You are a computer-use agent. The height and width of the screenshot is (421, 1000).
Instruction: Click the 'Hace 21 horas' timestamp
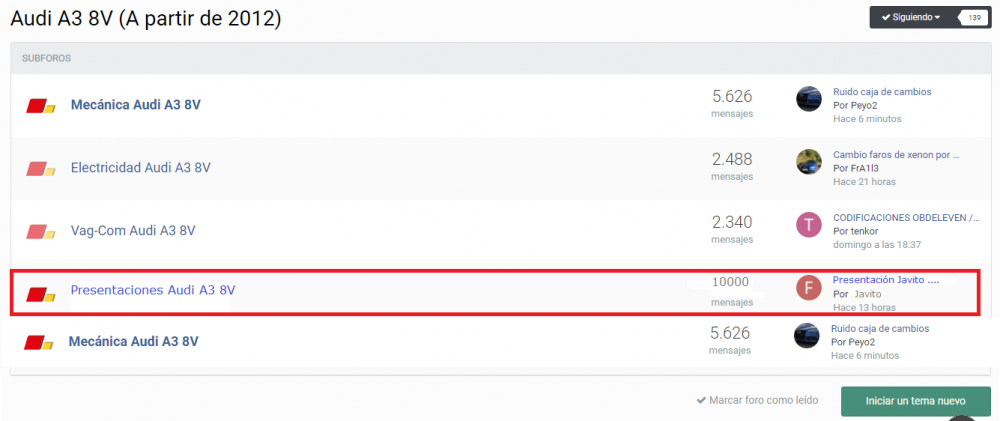pos(864,182)
